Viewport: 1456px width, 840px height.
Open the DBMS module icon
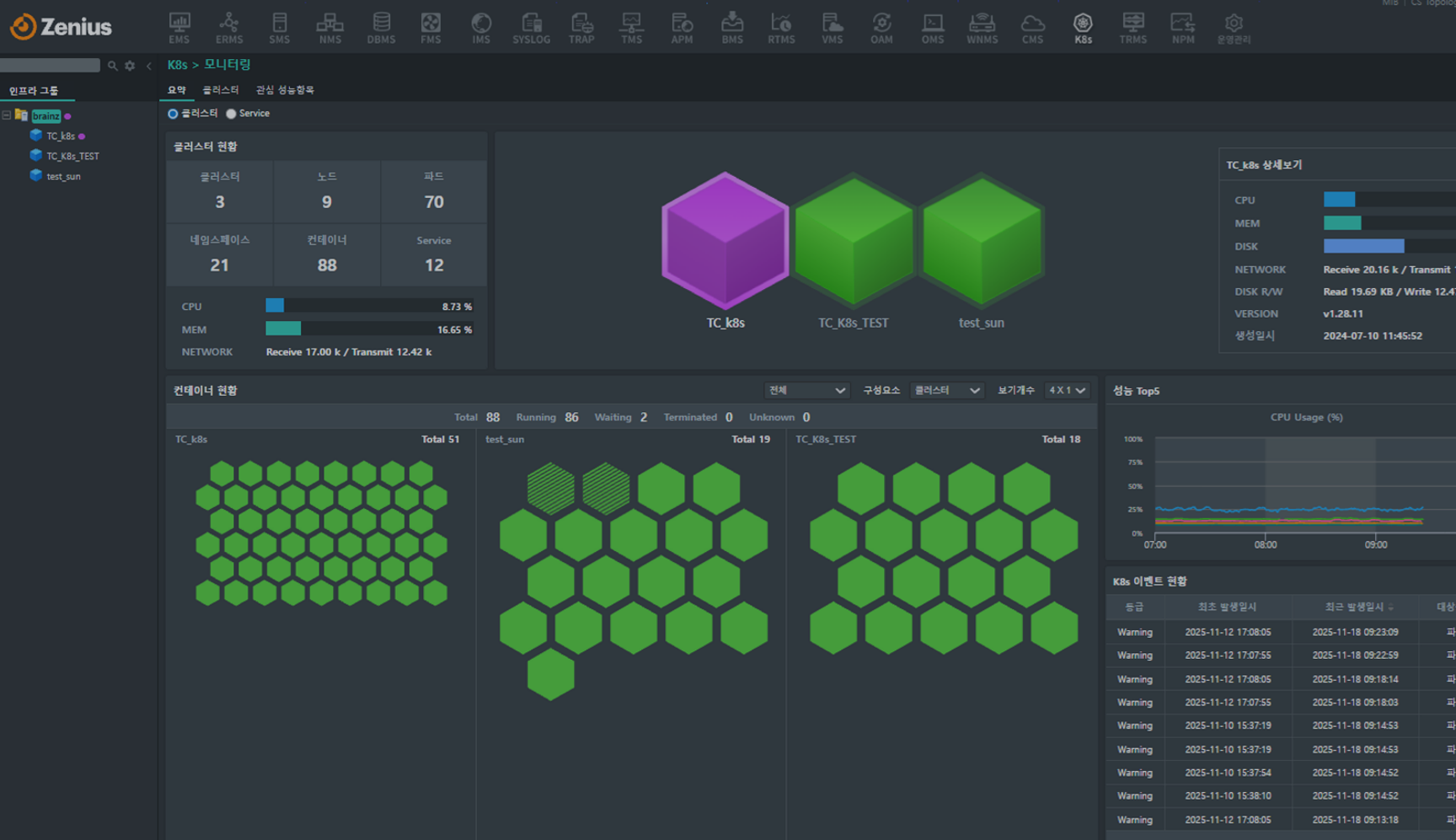point(381,28)
